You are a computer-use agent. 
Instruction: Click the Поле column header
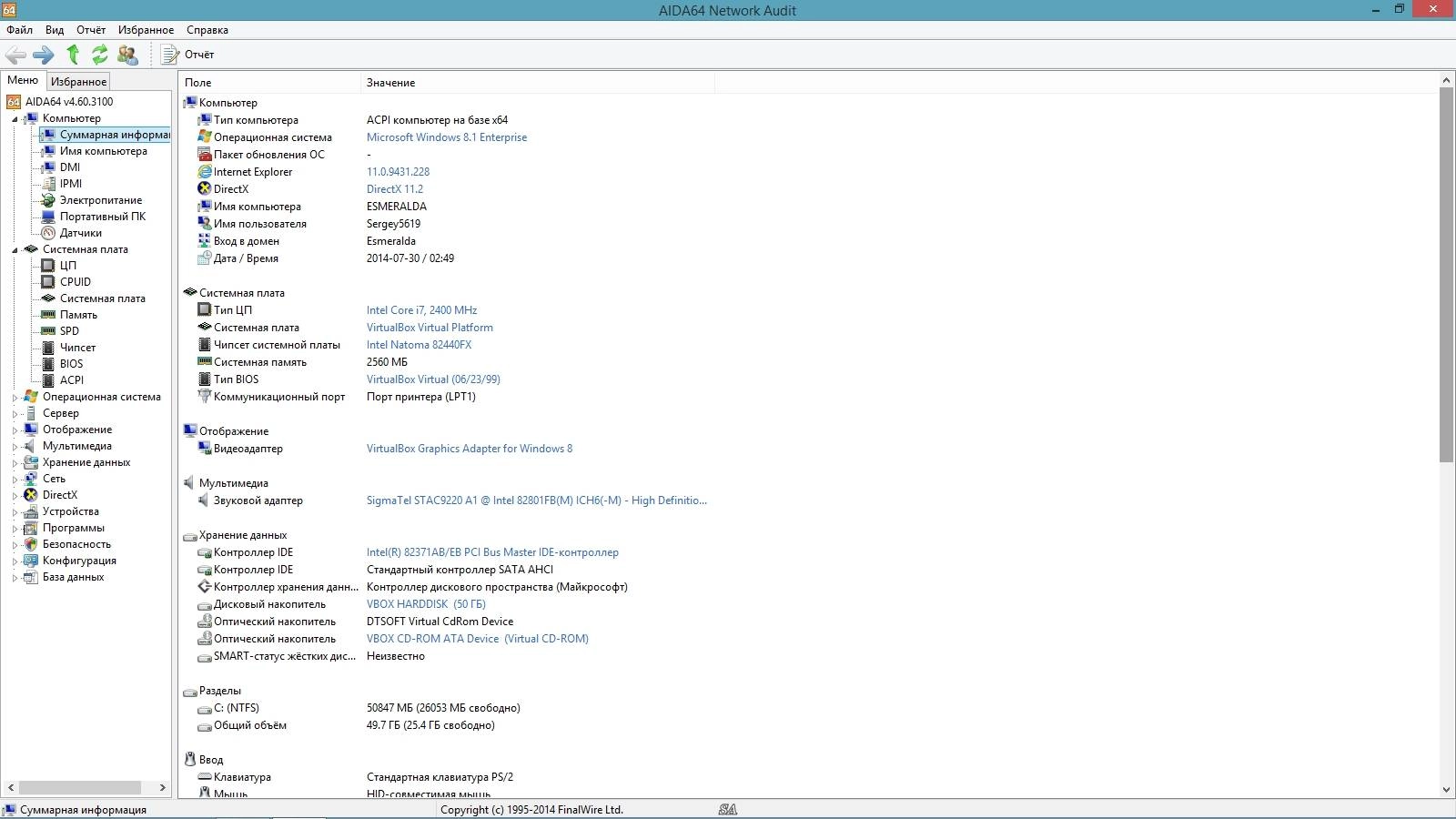269,83
